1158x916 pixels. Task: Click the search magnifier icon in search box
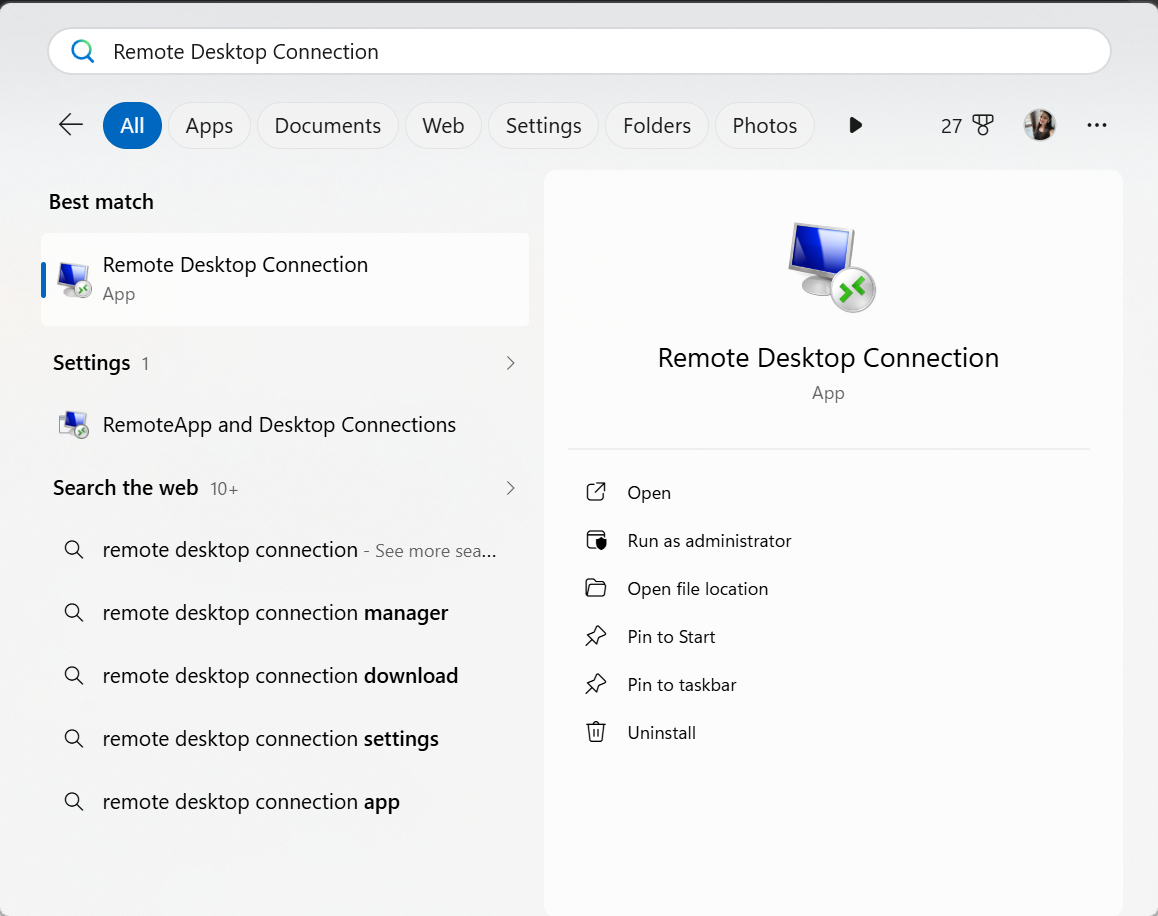coord(83,52)
